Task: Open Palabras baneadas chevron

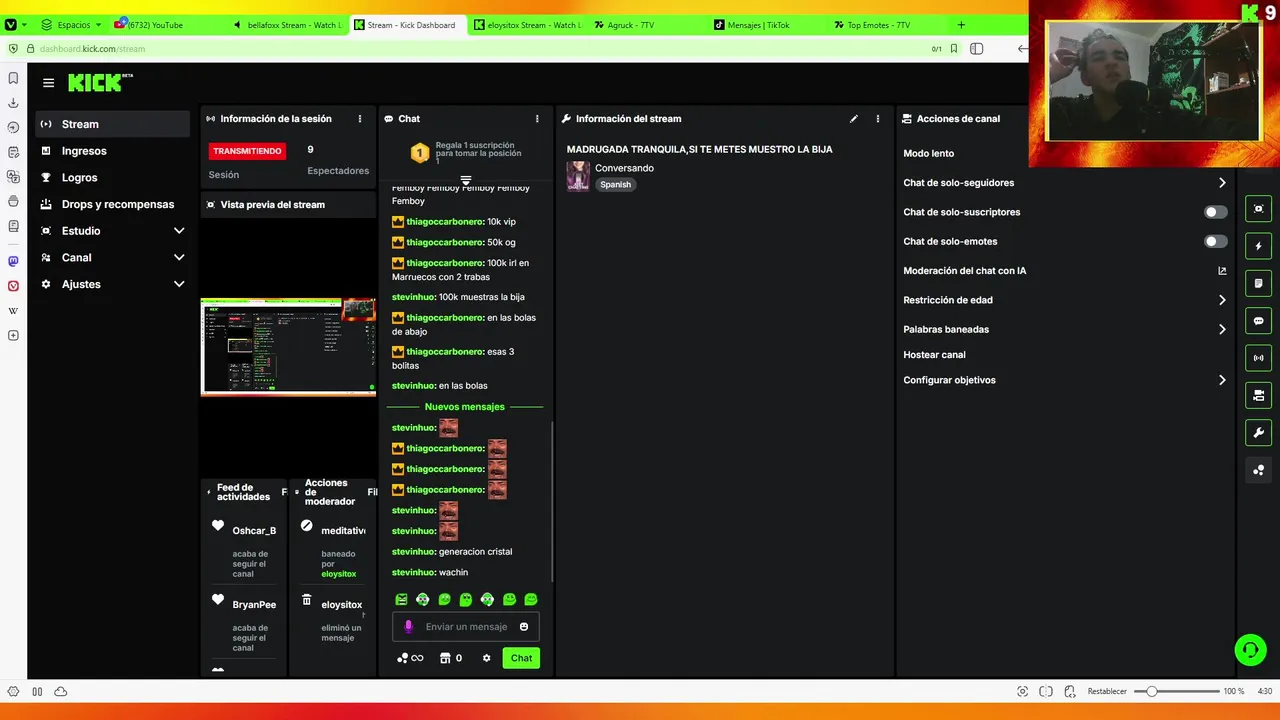Action: 1222,329
